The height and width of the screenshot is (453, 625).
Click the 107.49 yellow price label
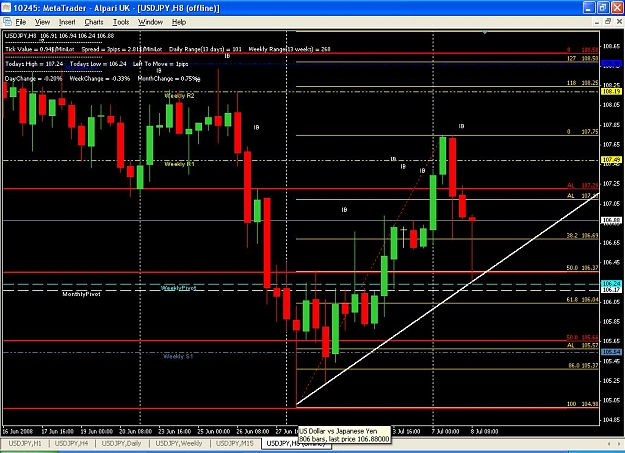611,160
